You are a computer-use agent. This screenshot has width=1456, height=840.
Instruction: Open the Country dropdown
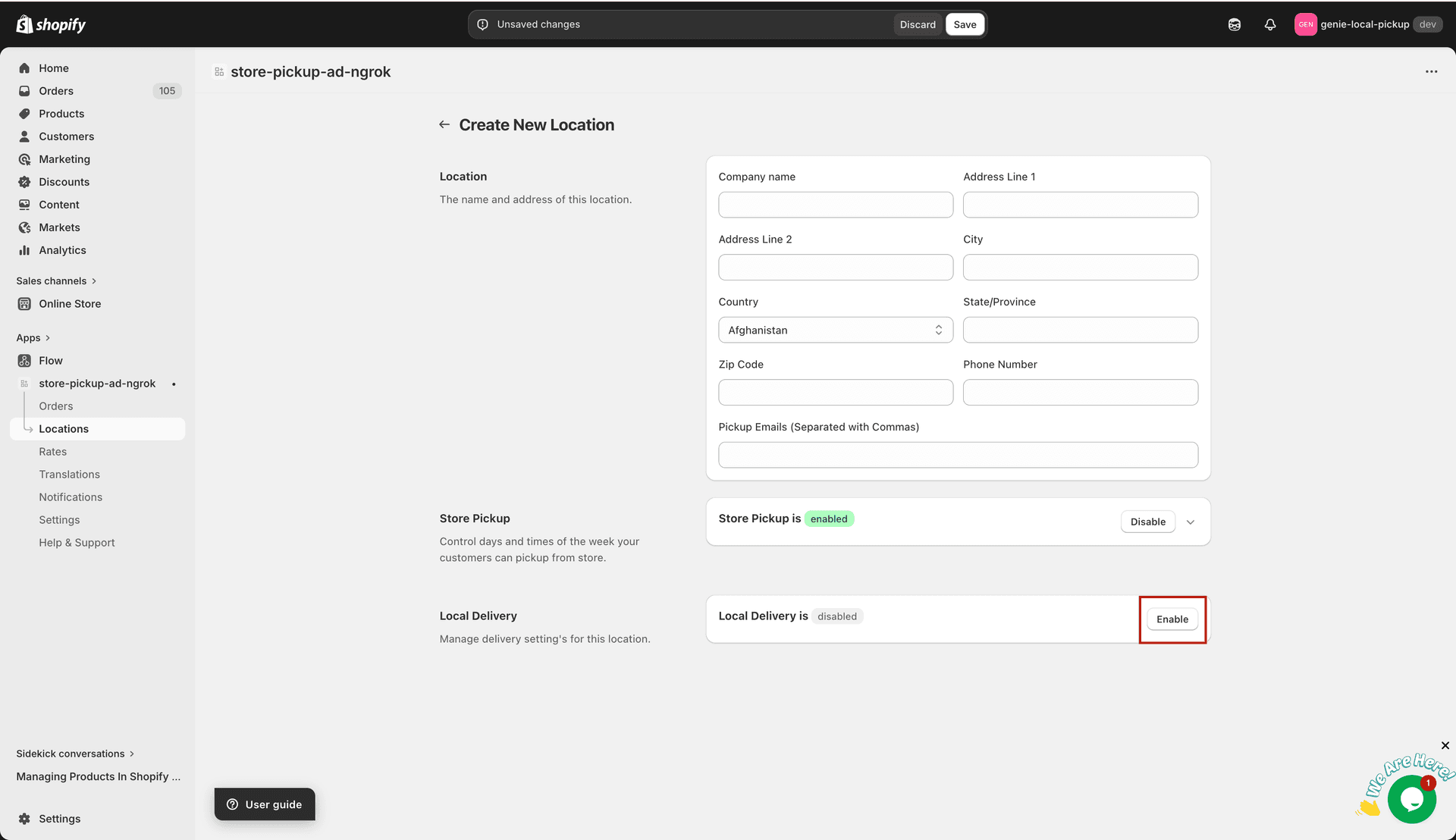pyautogui.click(x=834, y=330)
